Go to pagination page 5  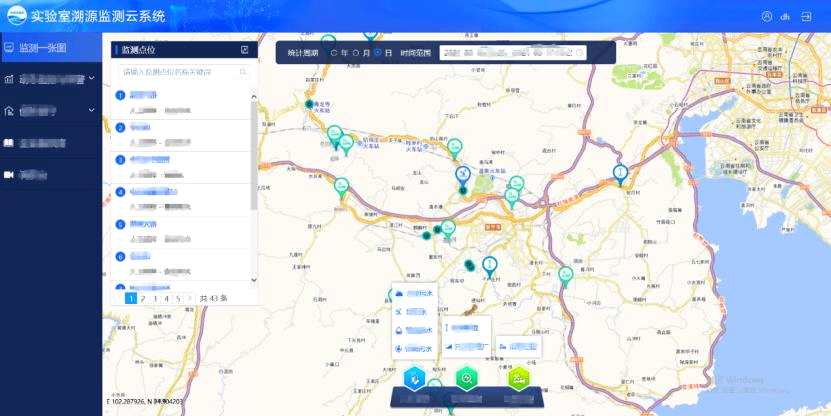178,298
